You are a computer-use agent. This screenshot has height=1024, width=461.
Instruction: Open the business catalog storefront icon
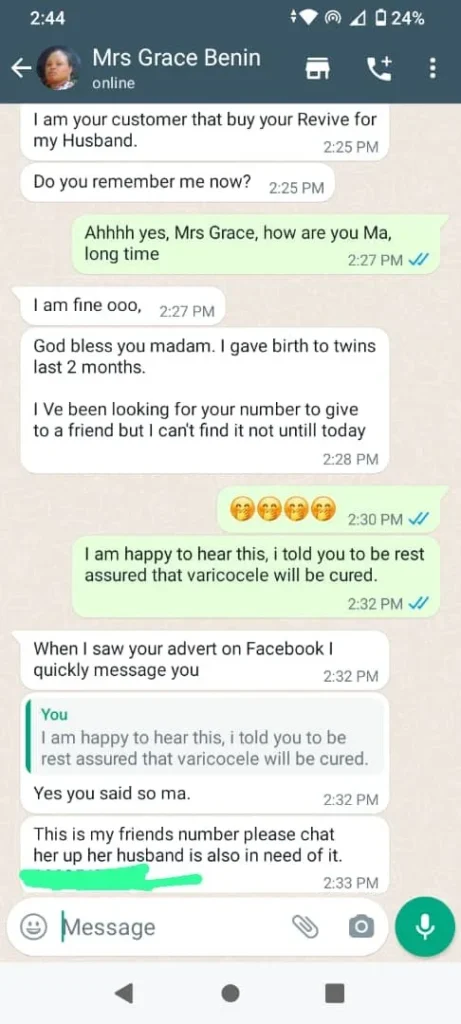pos(319,68)
